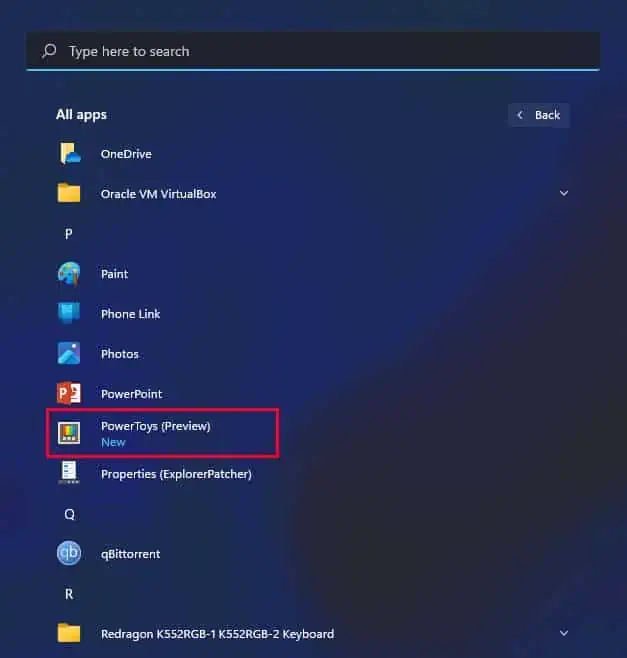Launch PowerPoint via its icon

click(69, 393)
